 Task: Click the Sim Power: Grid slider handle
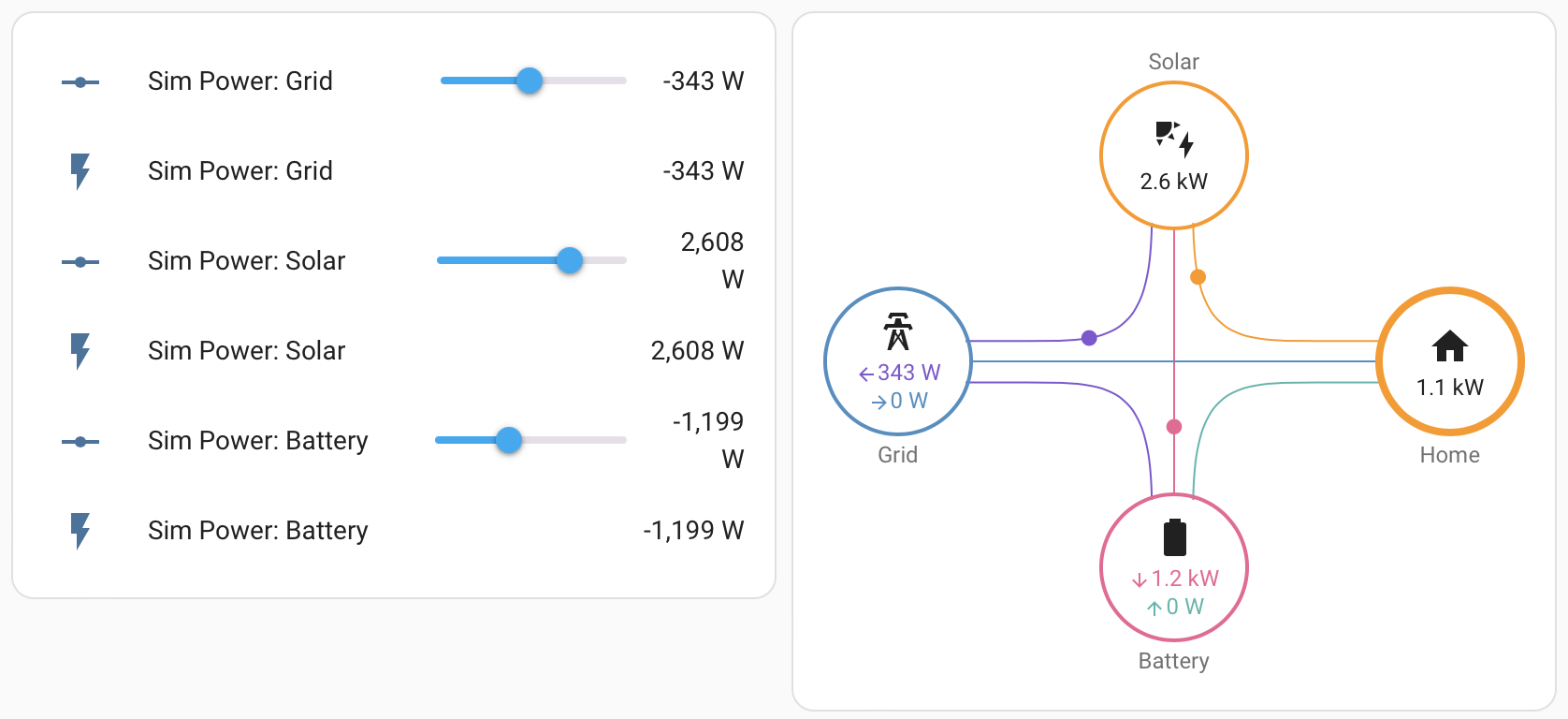(530, 81)
